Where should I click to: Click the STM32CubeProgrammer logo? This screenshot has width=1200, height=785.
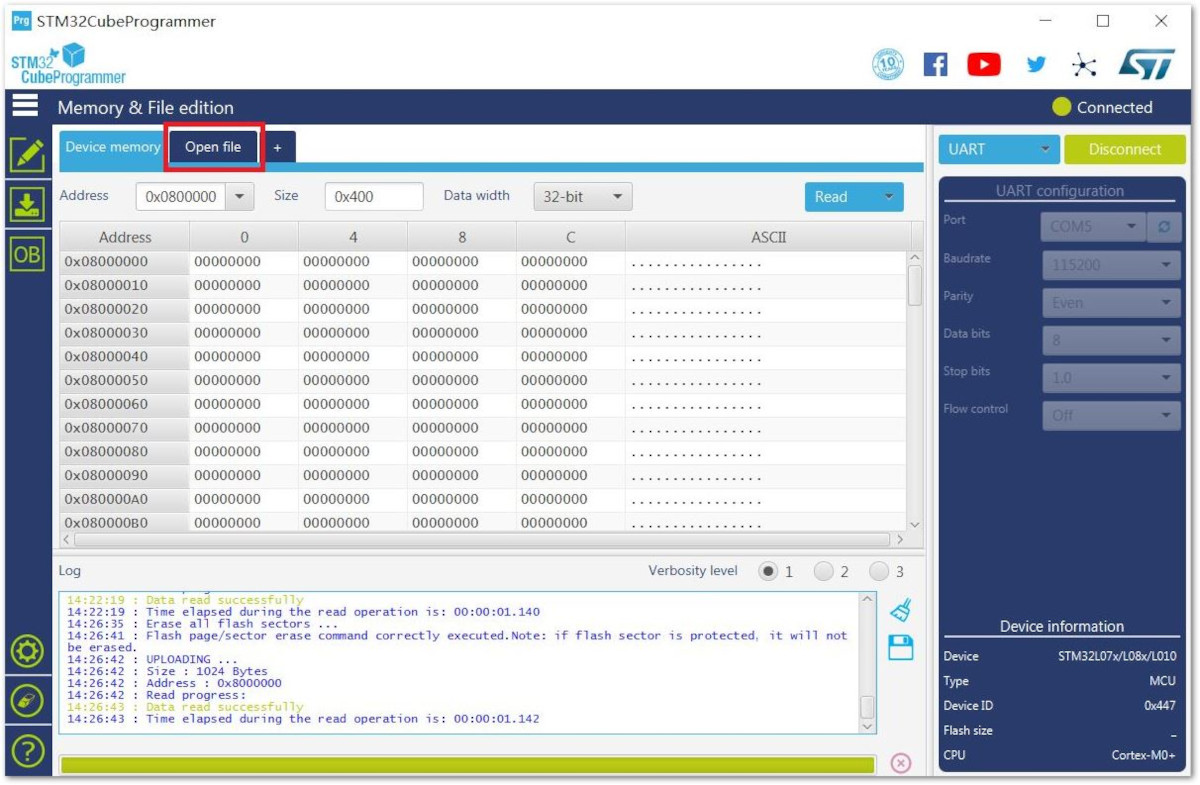68,64
